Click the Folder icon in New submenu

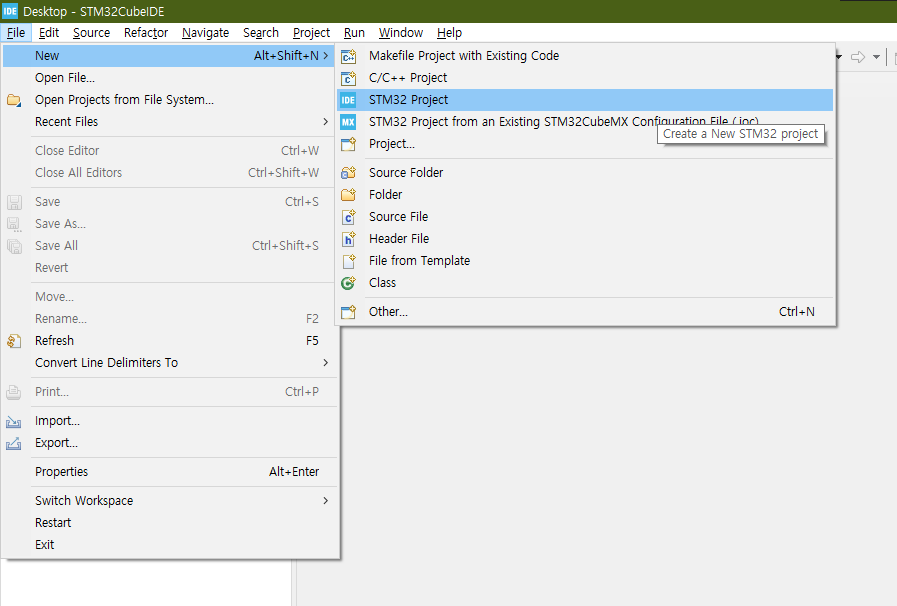pos(348,195)
